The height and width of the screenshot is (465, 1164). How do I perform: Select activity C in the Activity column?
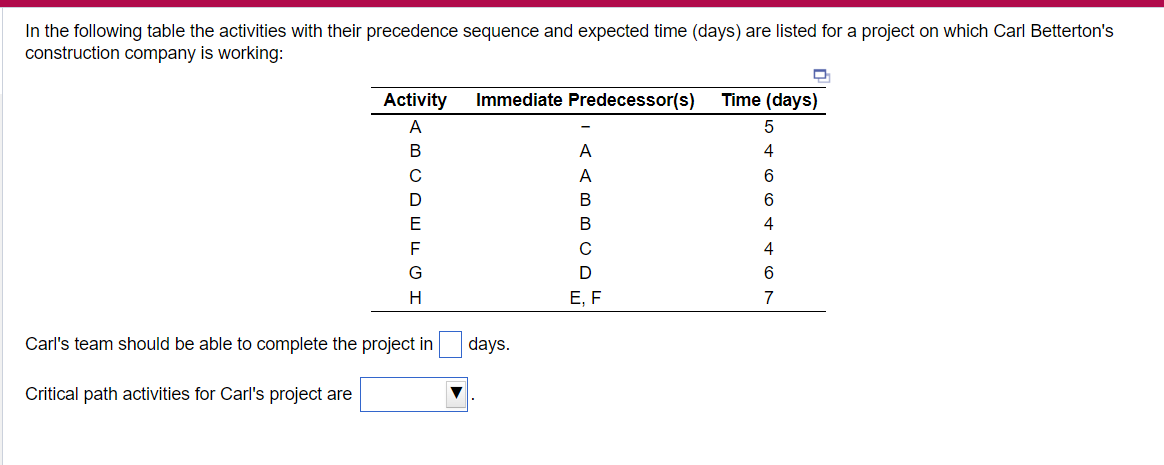[x=415, y=176]
